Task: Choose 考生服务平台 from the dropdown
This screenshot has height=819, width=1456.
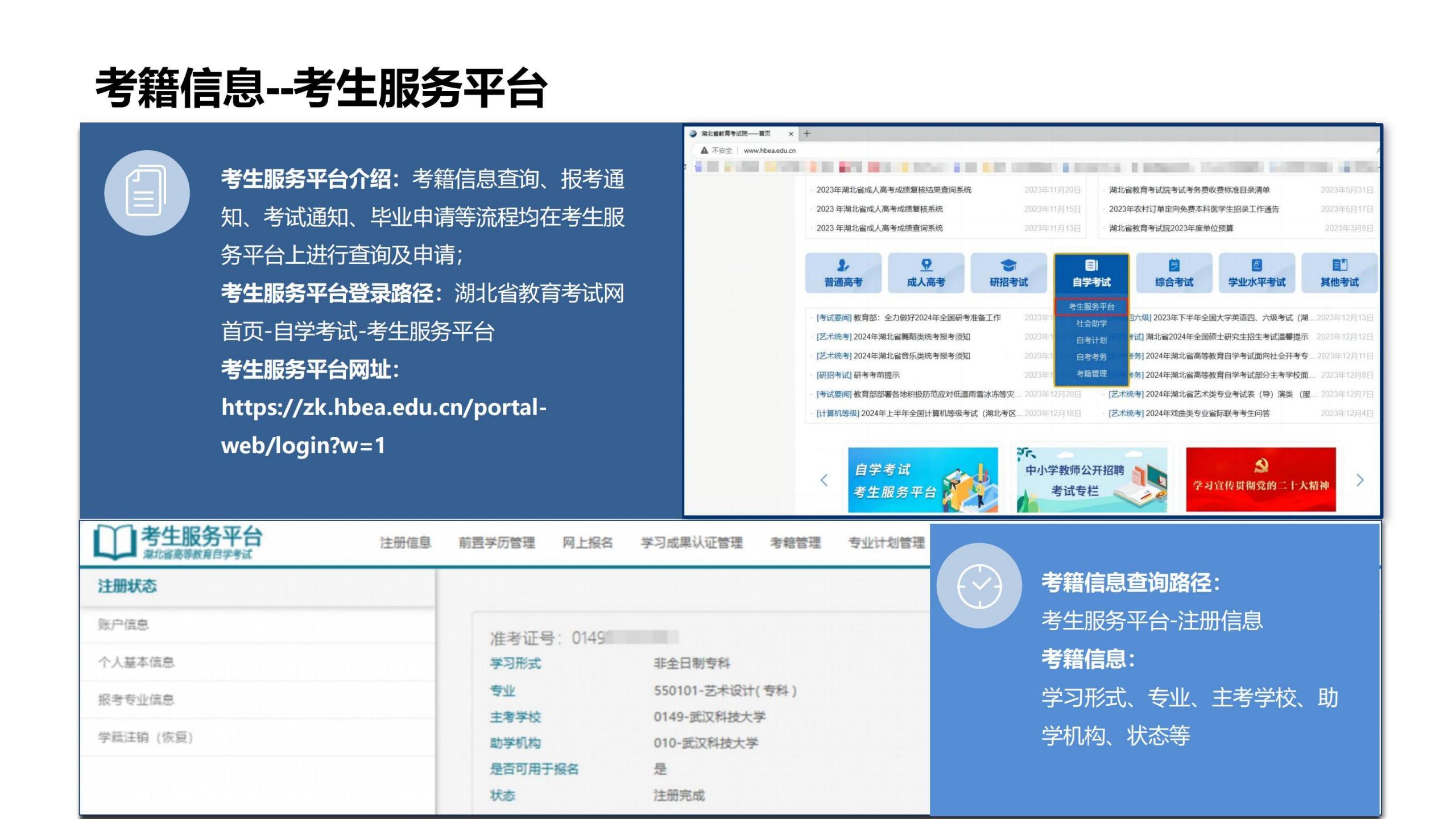Action: (x=1091, y=307)
